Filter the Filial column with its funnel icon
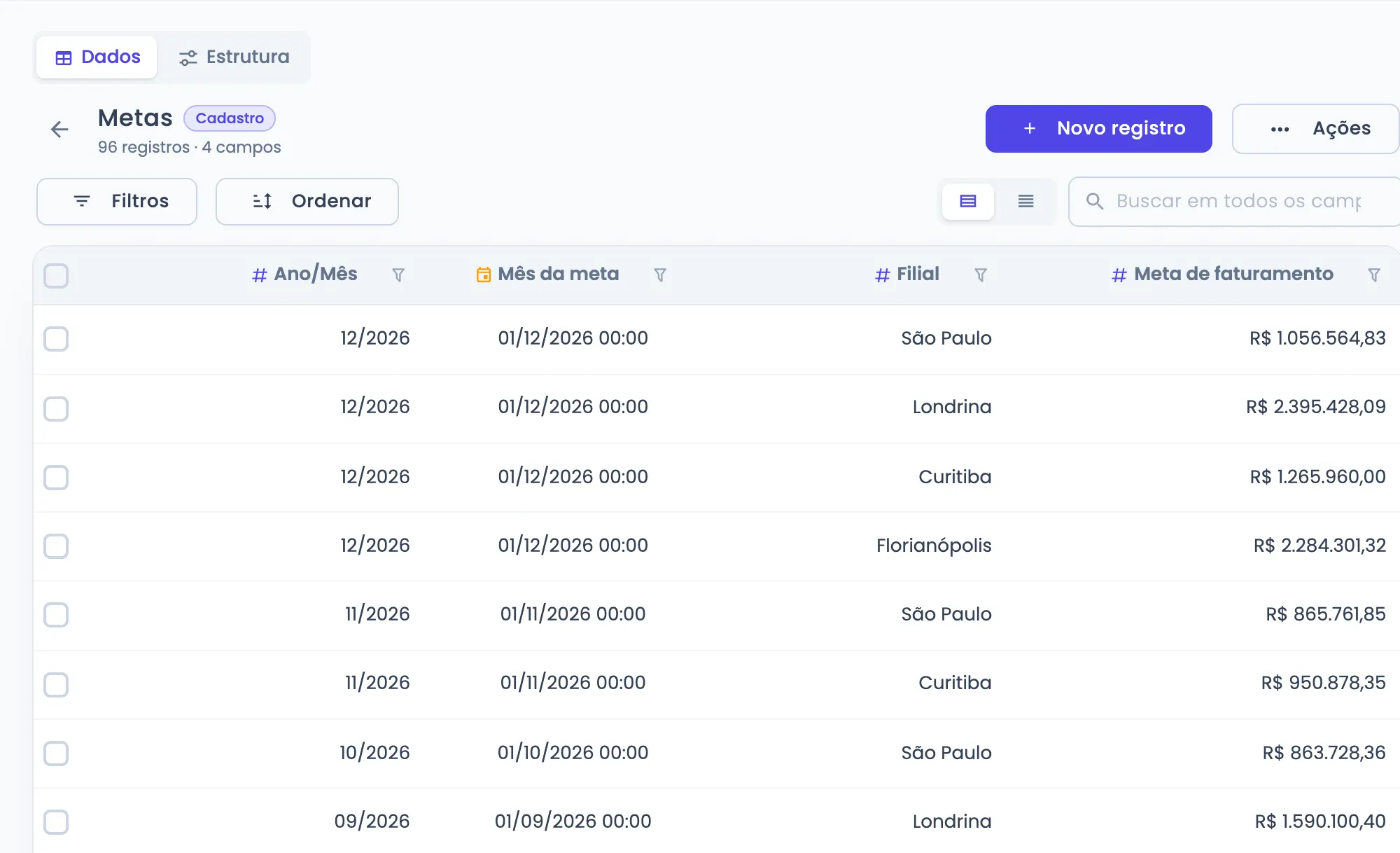The width and height of the screenshot is (1400, 853). (981, 275)
